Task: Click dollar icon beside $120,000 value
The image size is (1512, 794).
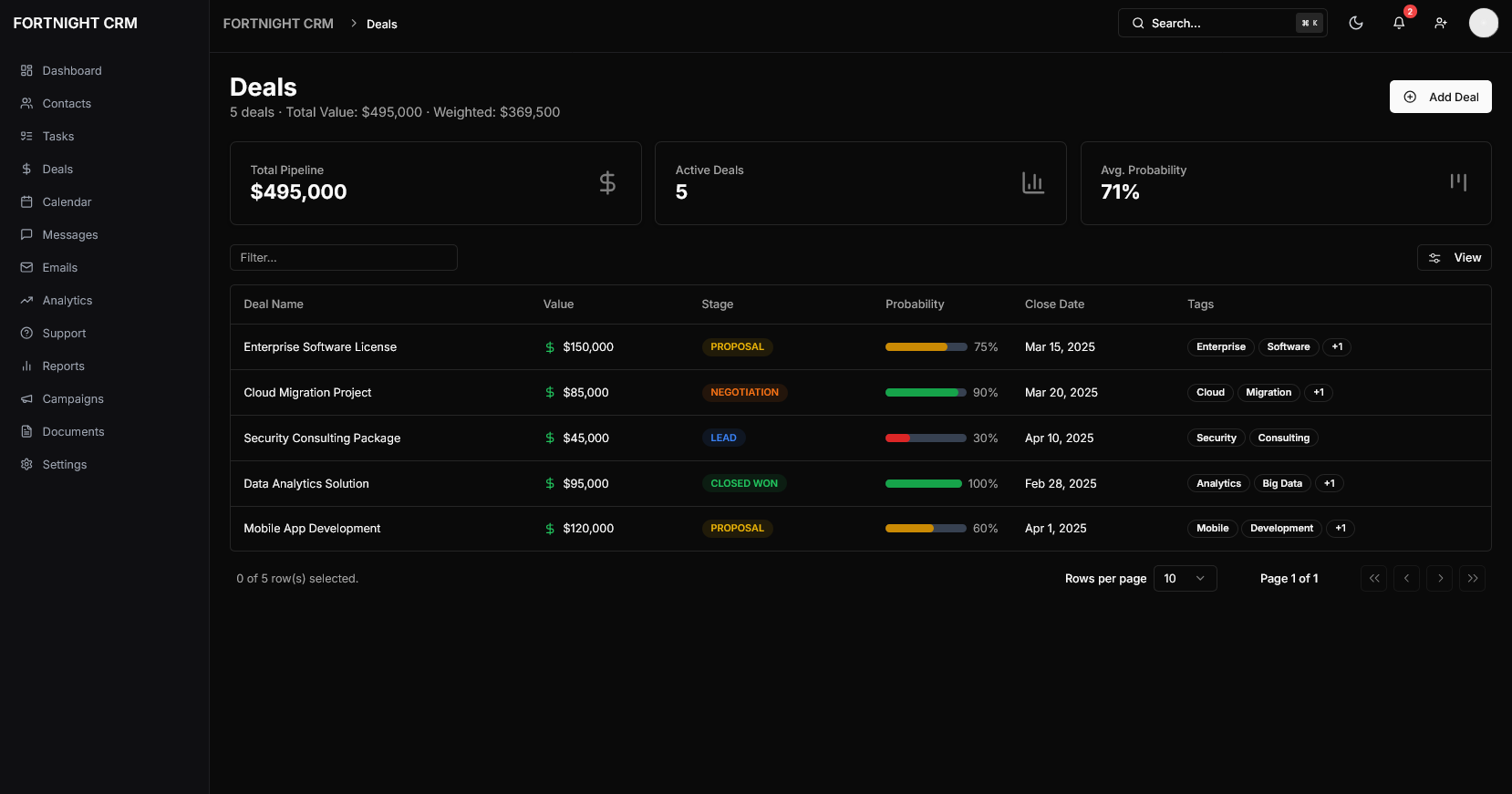Action: [550, 529]
